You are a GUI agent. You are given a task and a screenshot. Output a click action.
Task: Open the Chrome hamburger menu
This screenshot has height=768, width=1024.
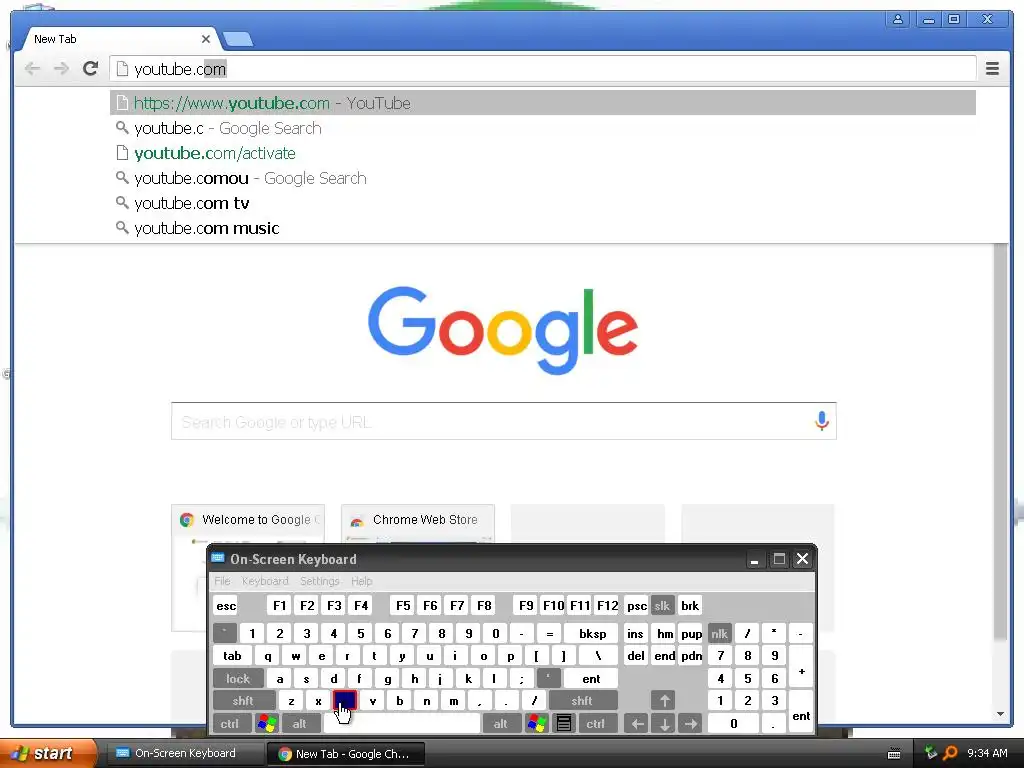click(x=992, y=69)
